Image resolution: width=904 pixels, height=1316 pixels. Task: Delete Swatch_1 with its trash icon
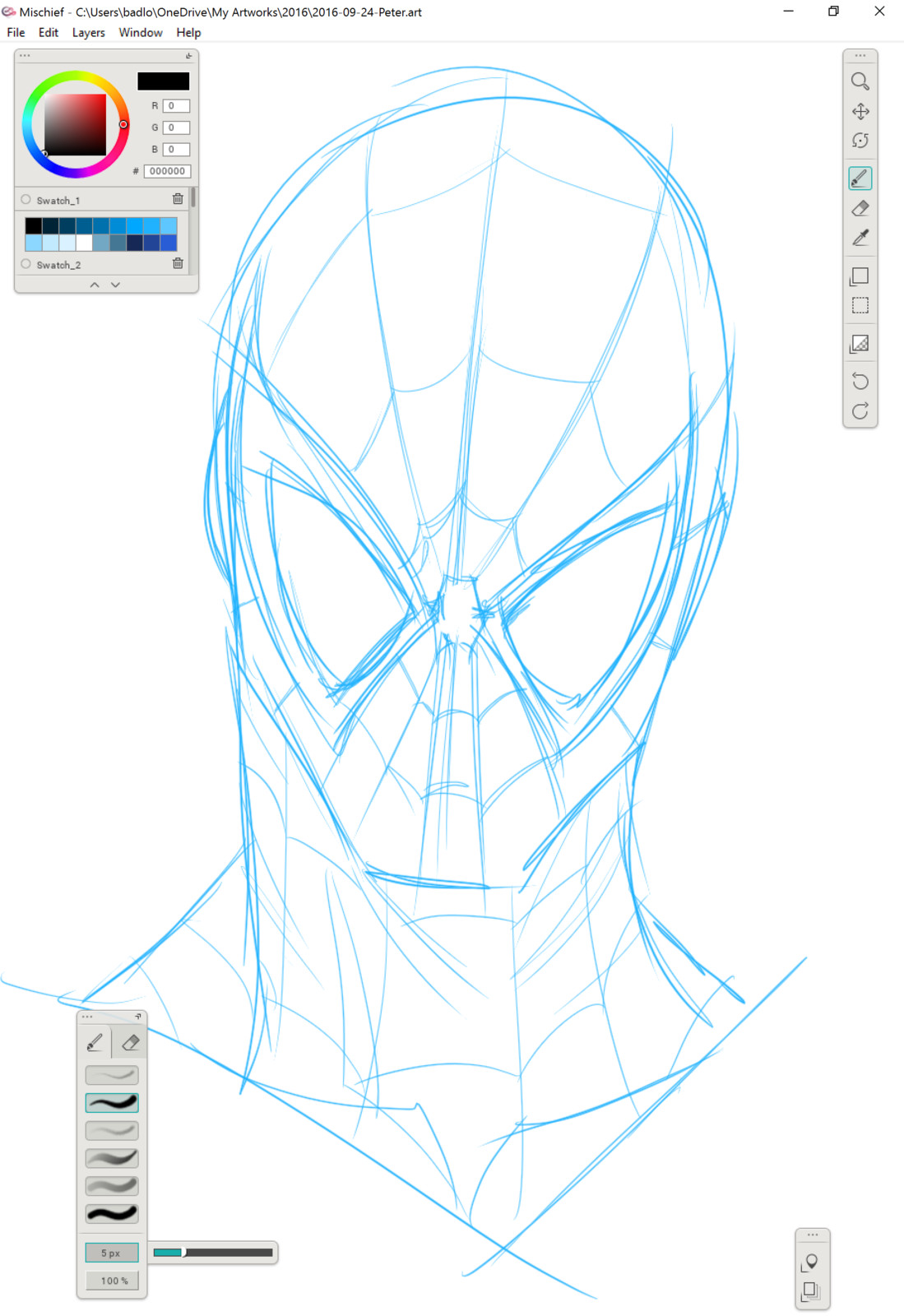(x=178, y=199)
